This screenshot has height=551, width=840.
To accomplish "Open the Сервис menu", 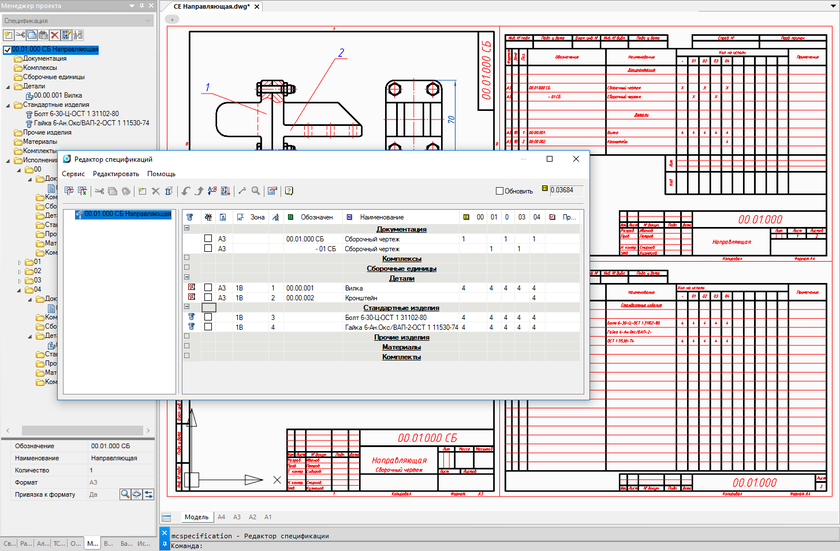I will tap(73, 174).
